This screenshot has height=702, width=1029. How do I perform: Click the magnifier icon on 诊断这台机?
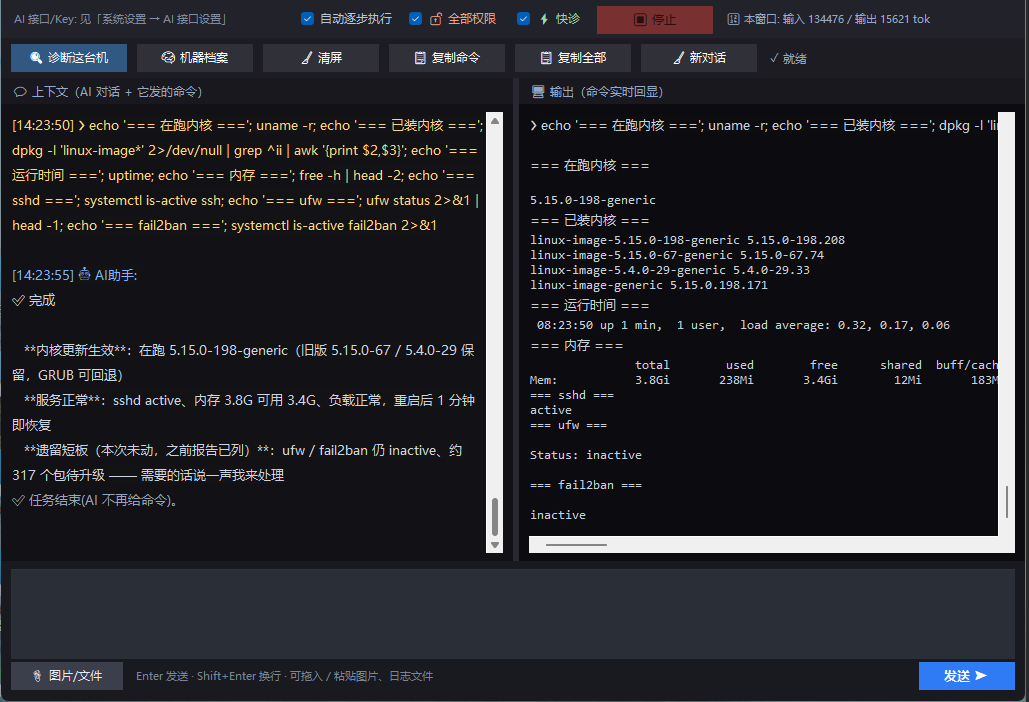pyautogui.click(x=36, y=58)
